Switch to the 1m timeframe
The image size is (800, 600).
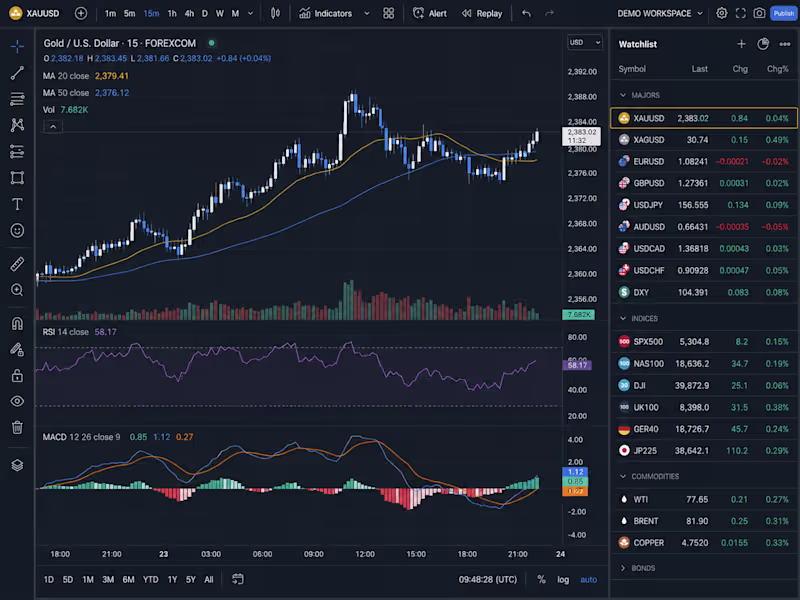(x=110, y=13)
